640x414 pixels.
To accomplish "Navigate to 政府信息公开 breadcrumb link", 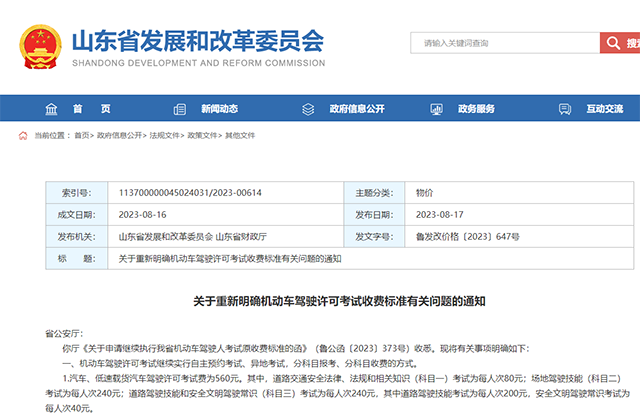I will 118,135.
